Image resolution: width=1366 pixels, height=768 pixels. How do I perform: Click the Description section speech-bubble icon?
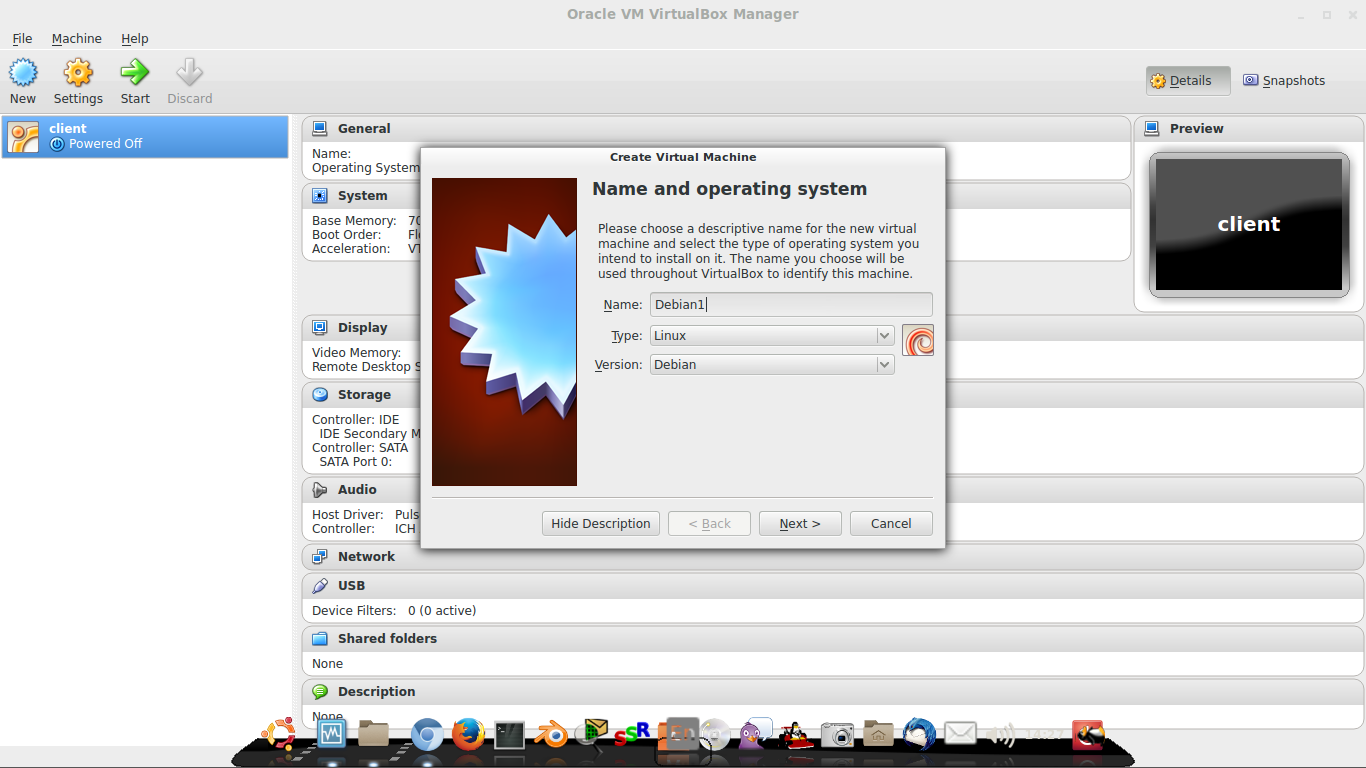(320, 691)
